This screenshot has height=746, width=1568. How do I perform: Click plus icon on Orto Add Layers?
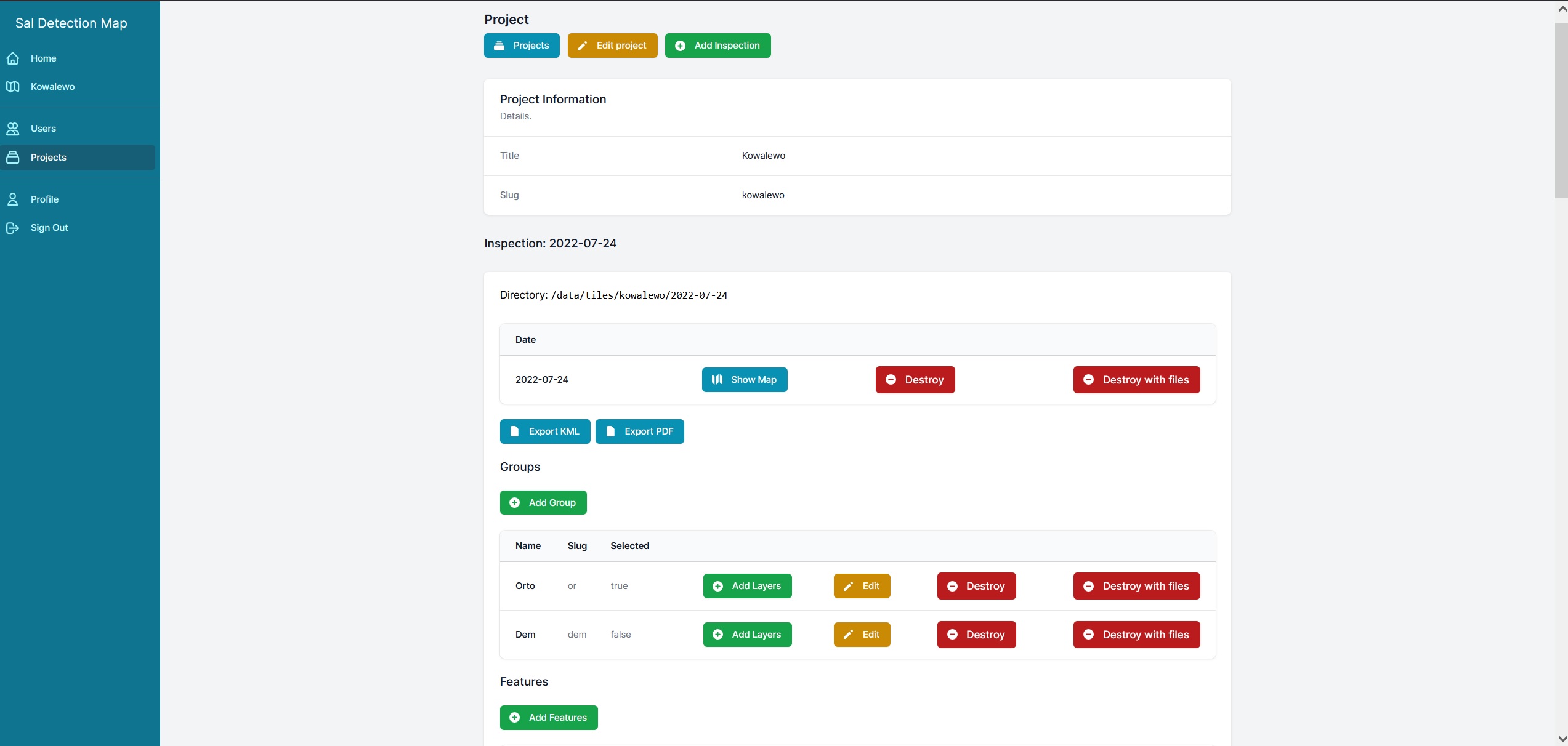[718, 586]
